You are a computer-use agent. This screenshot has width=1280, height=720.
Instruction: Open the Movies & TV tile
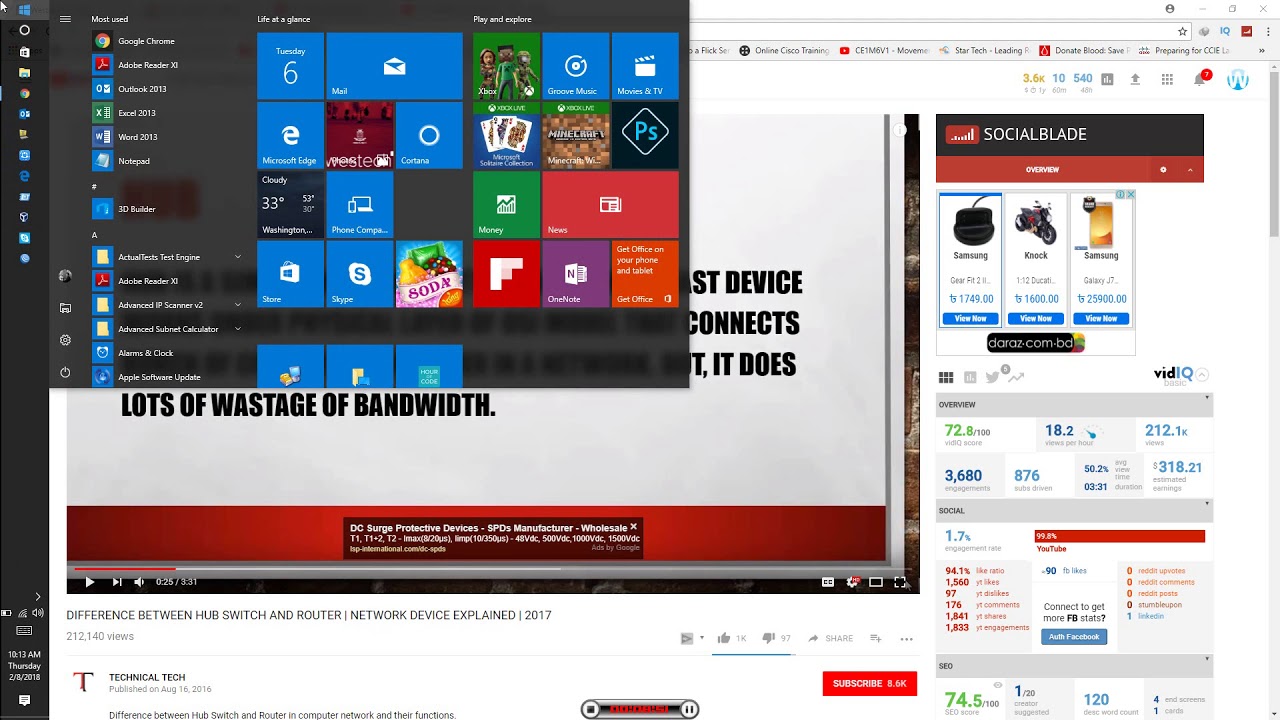click(x=645, y=66)
